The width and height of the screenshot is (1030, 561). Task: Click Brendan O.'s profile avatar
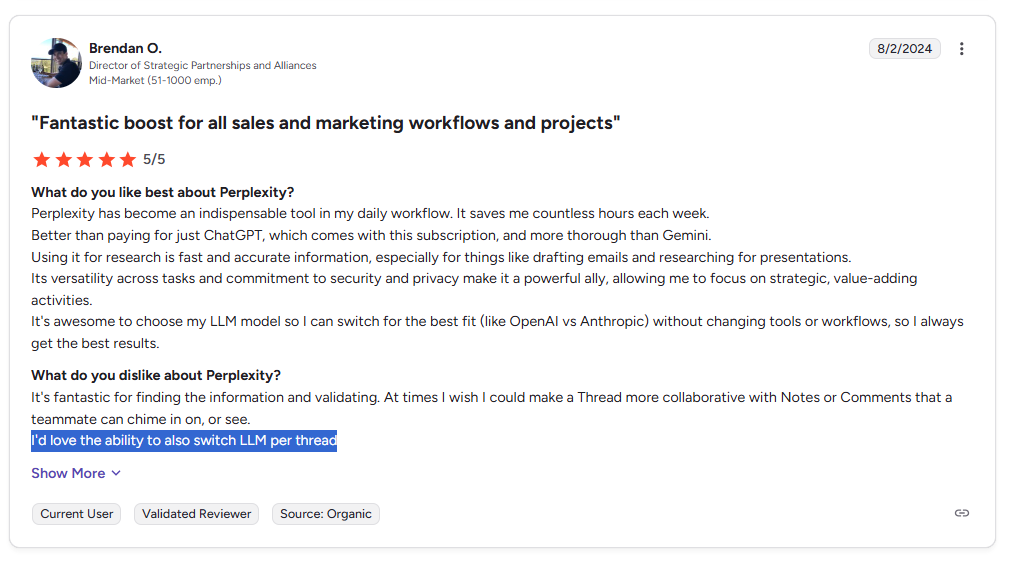pos(56,63)
